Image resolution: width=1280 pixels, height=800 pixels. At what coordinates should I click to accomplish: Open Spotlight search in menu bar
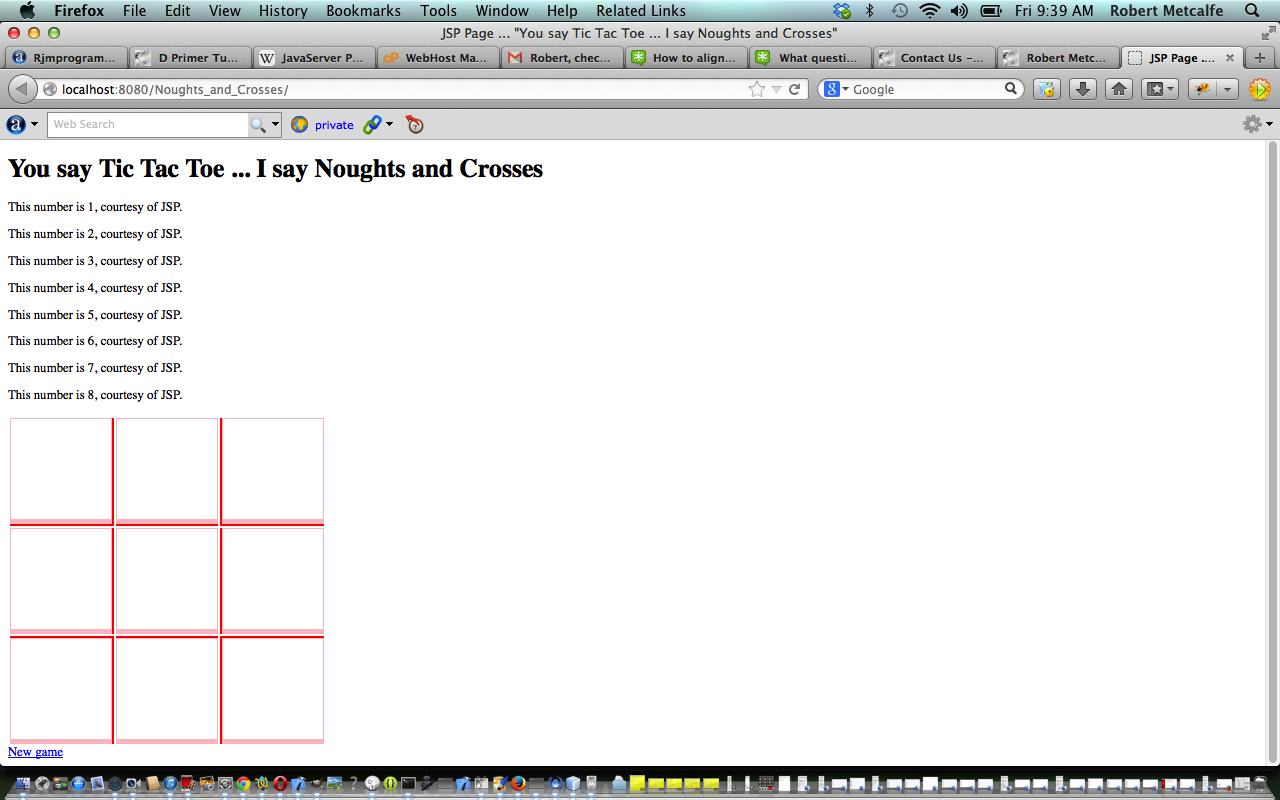pos(1252,11)
